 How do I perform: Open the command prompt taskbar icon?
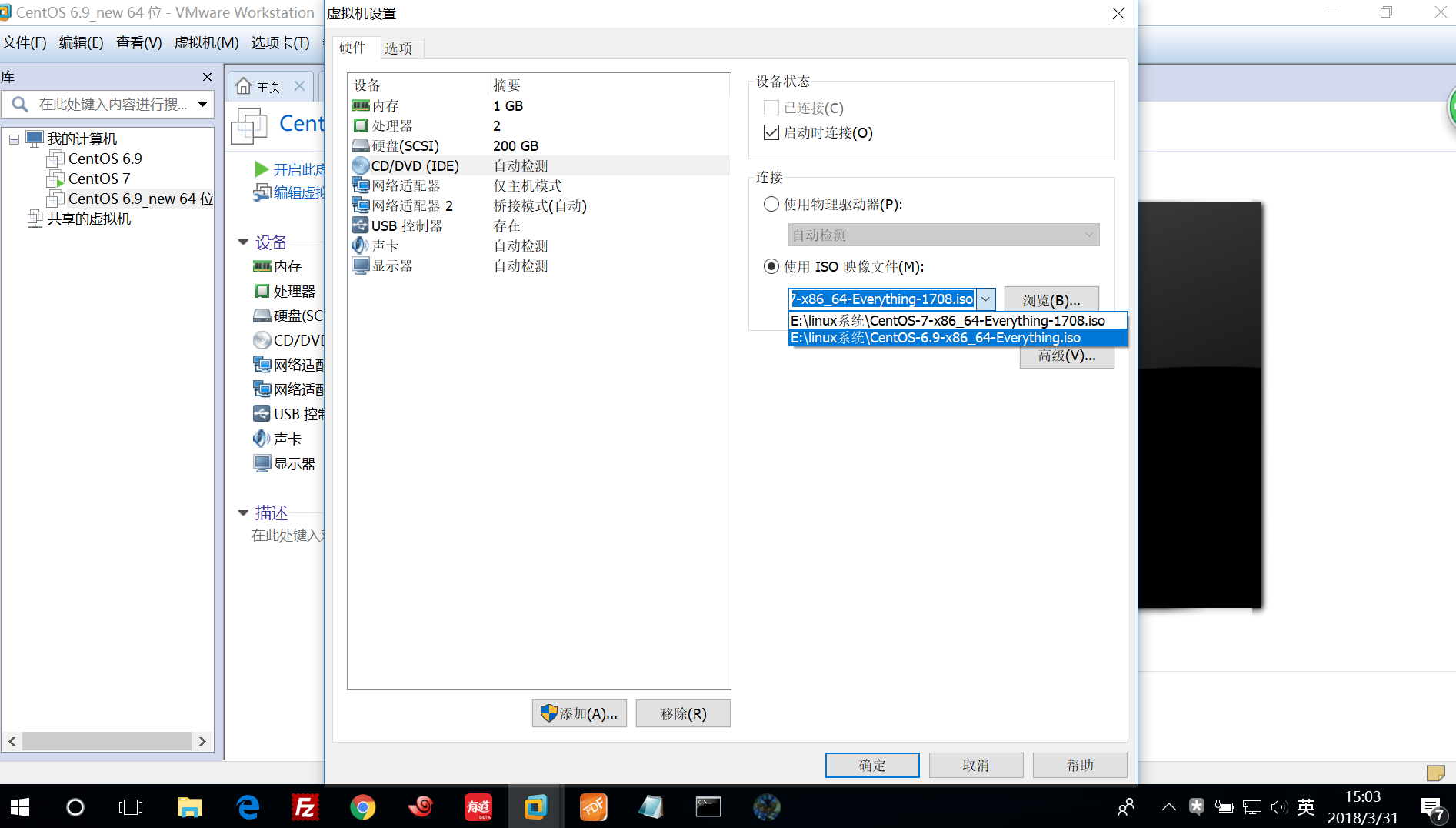tap(708, 806)
